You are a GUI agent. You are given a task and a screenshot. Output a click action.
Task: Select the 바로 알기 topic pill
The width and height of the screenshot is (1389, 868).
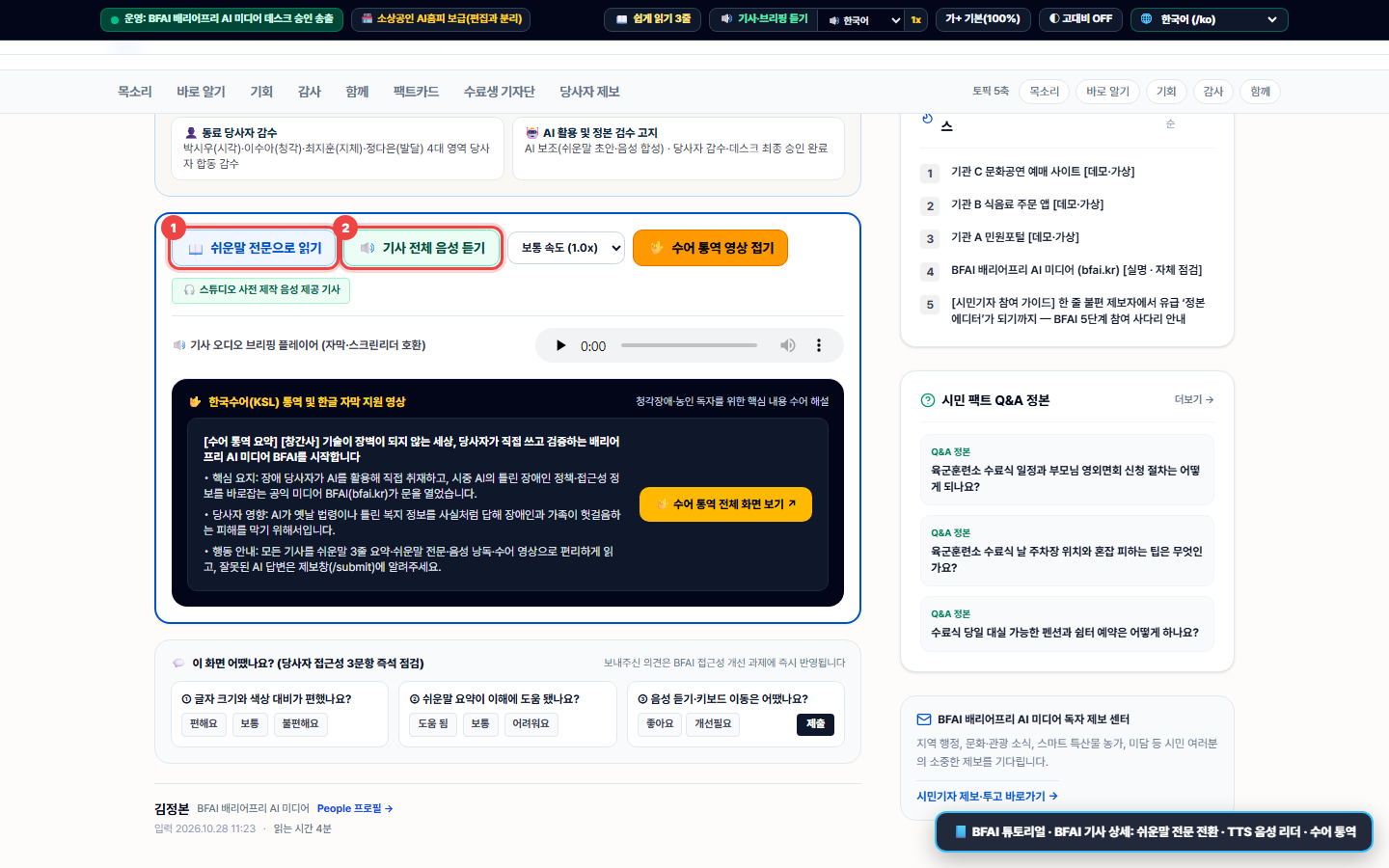pos(1107,92)
